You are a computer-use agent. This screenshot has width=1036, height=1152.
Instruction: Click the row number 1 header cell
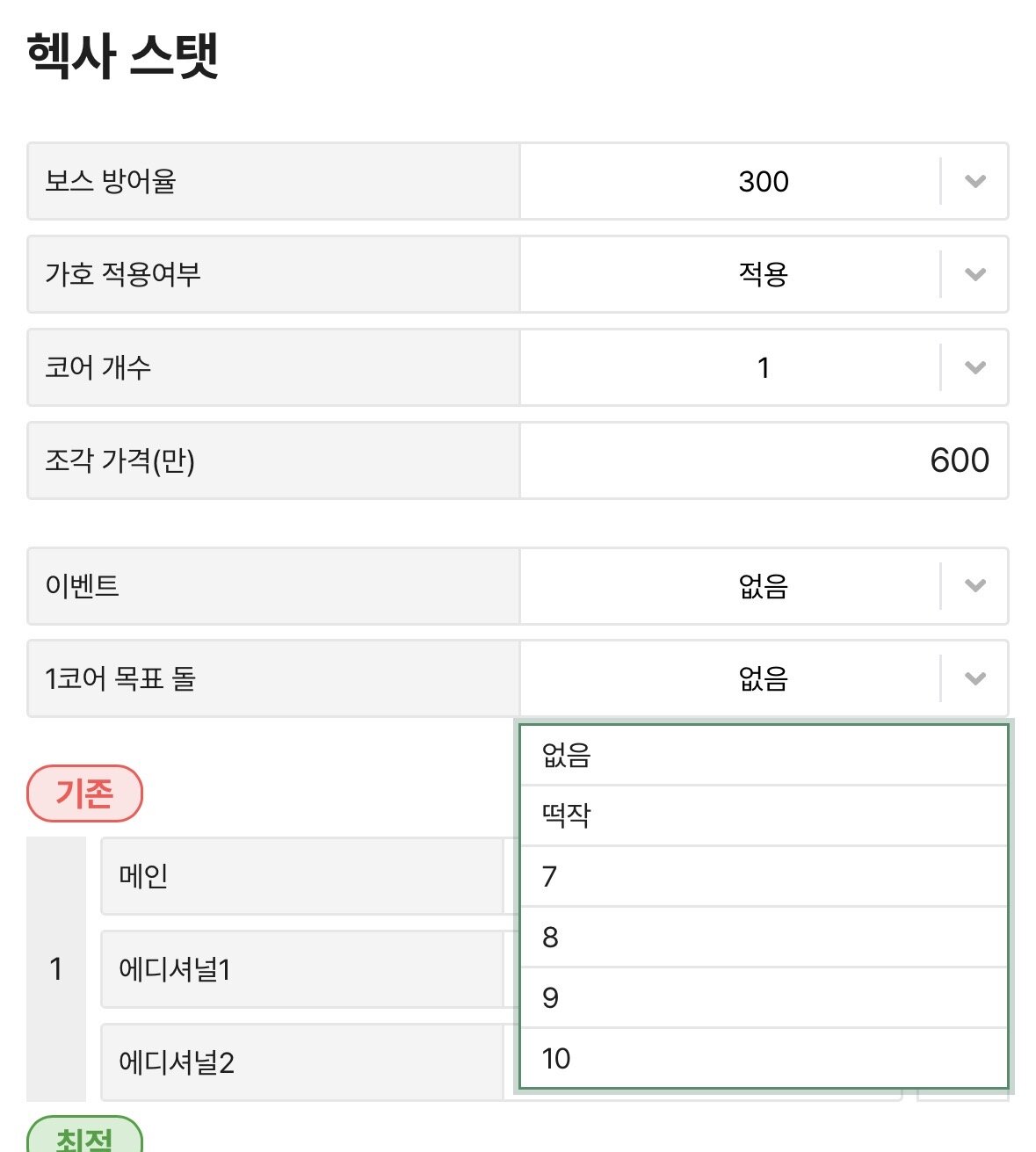point(56,967)
